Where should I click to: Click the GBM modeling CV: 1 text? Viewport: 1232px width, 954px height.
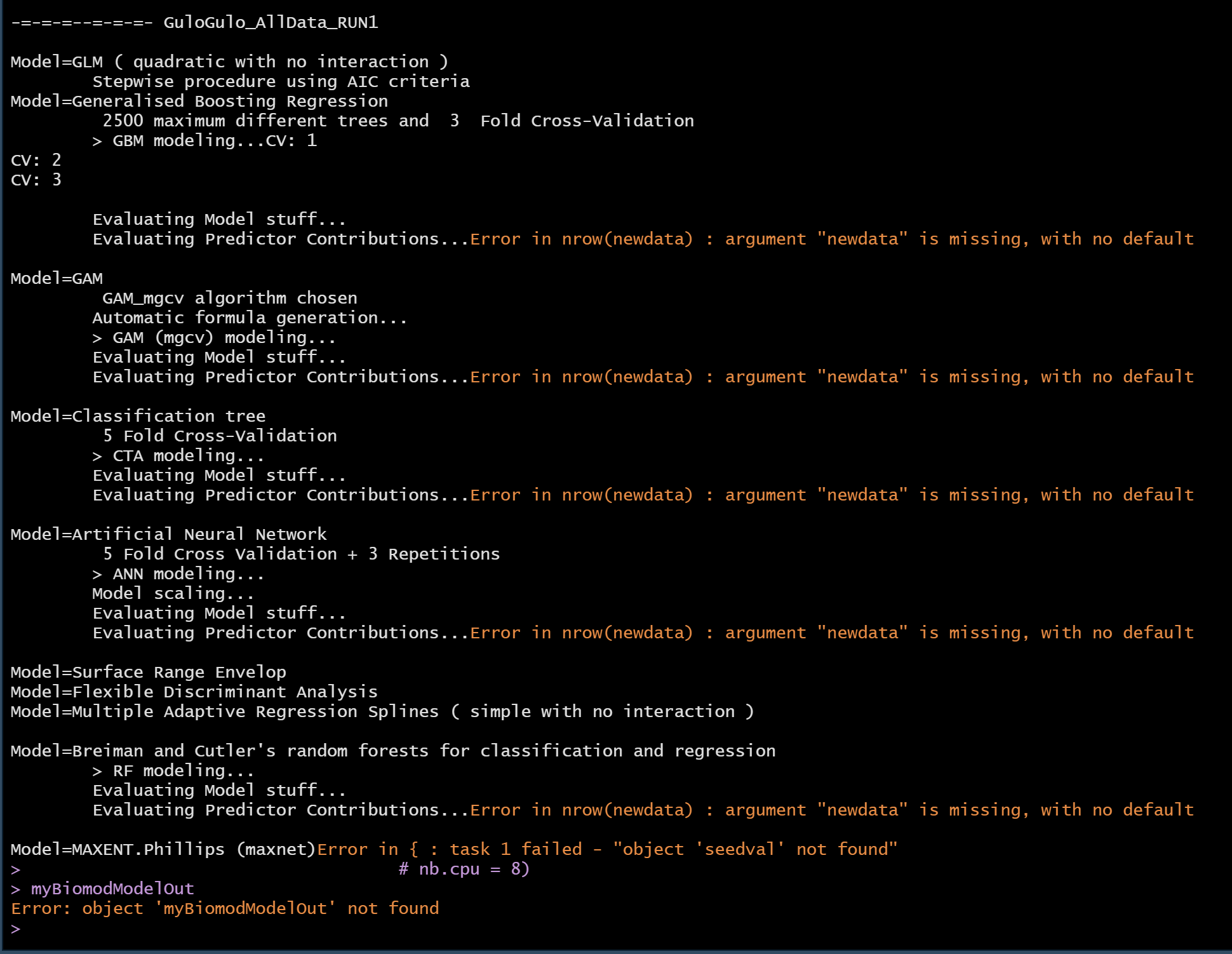click(x=203, y=140)
